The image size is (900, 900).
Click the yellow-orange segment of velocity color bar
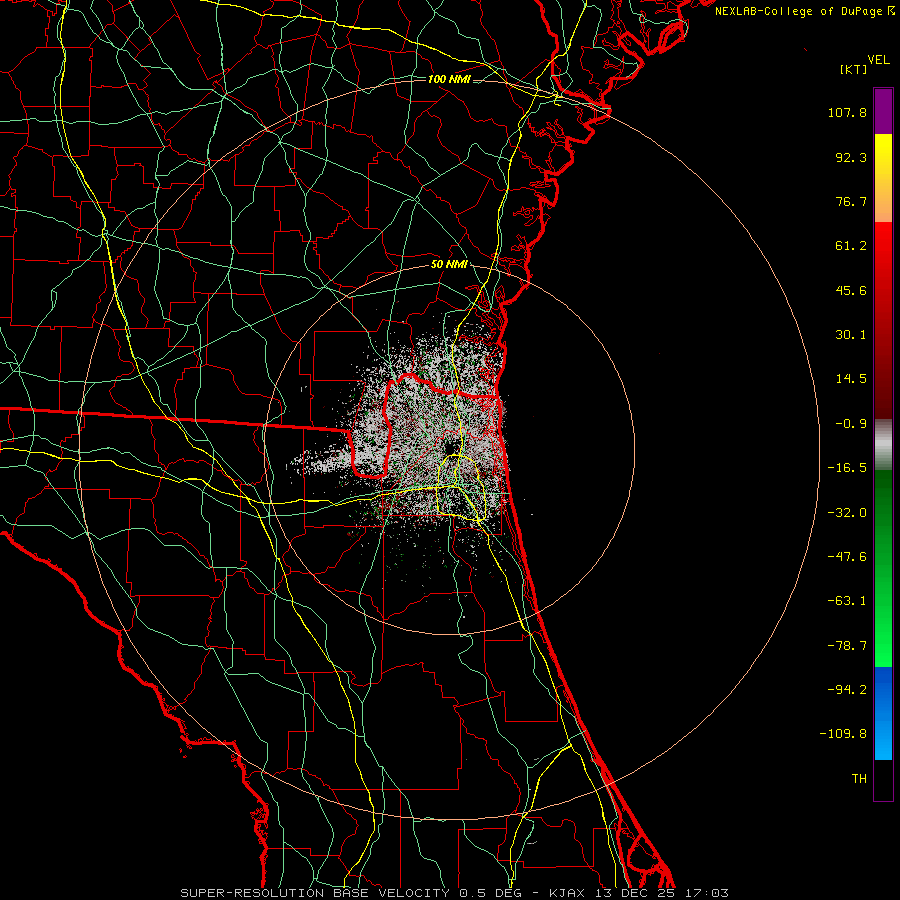tap(883, 178)
